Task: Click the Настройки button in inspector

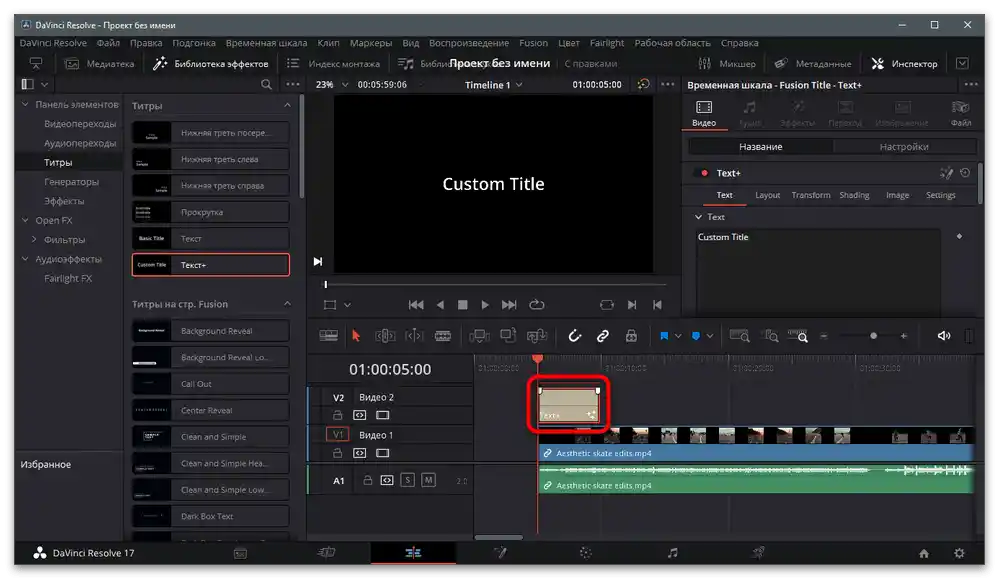Action: click(x=903, y=147)
